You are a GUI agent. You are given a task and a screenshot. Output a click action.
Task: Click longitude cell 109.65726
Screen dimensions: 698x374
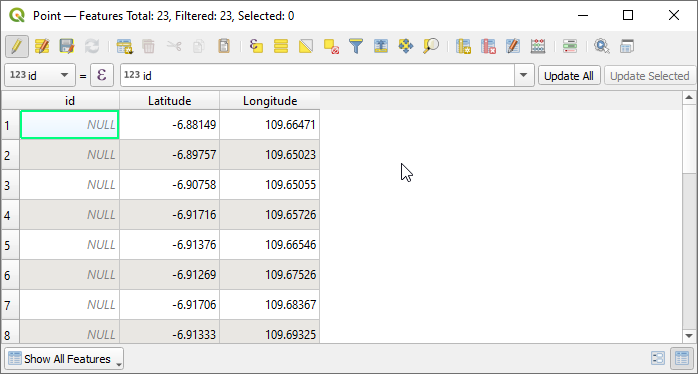[269, 215]
